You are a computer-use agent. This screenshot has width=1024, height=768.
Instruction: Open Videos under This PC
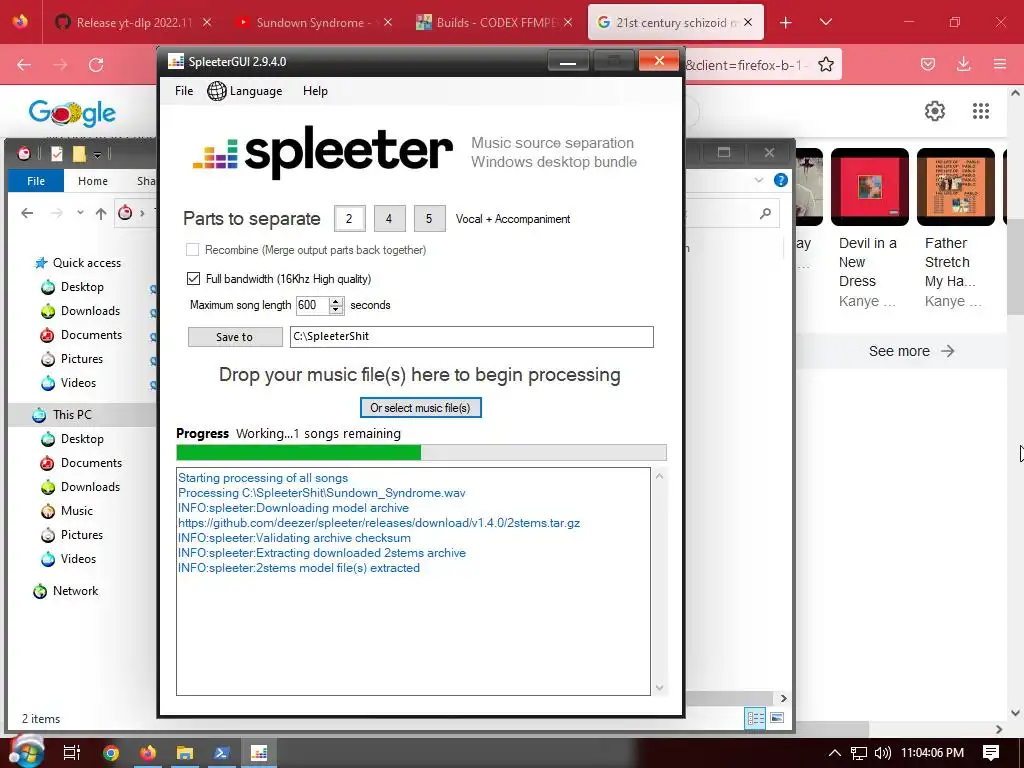tap(69, 559)
